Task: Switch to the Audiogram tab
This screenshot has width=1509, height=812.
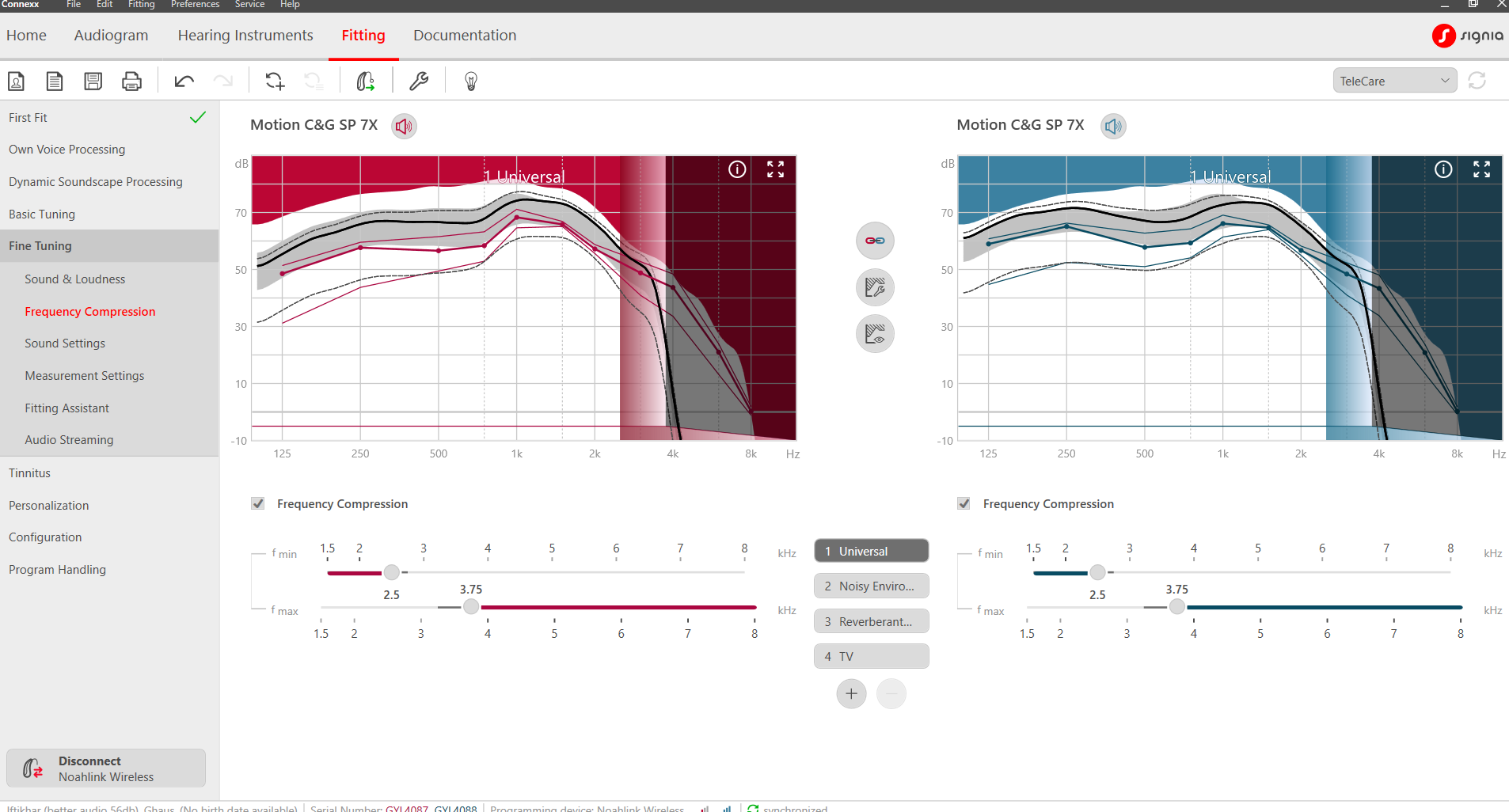Action: (x=111, y=36)
